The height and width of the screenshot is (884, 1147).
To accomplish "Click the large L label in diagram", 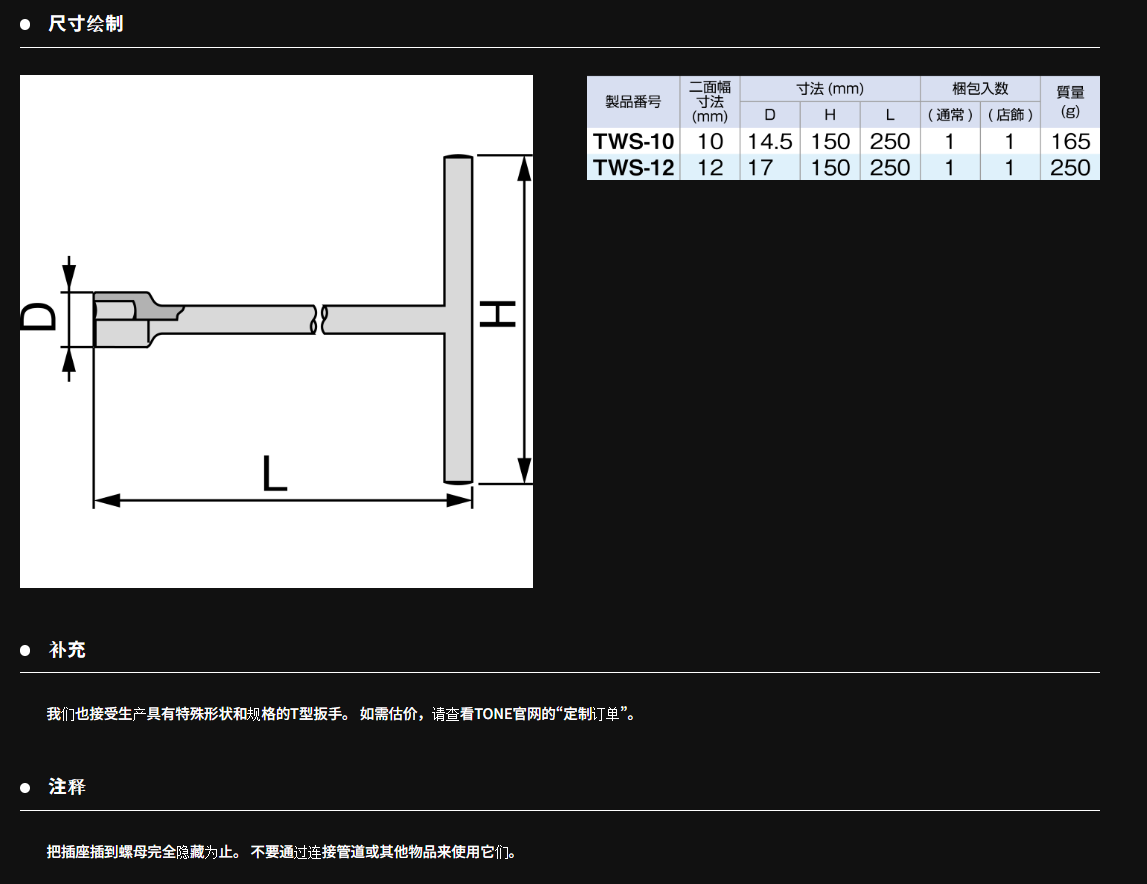I will (x=274, y=474).
